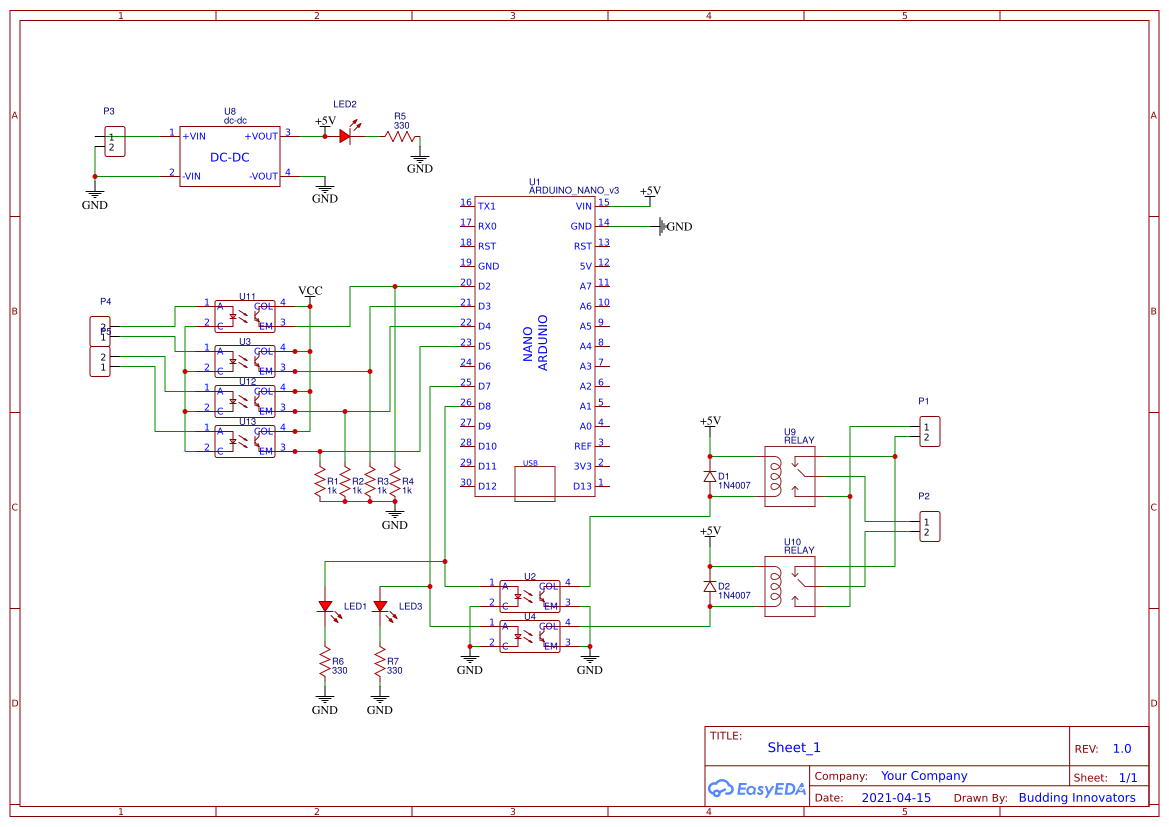Select the DC-DC converter symbol U8

tap(228, 155)
